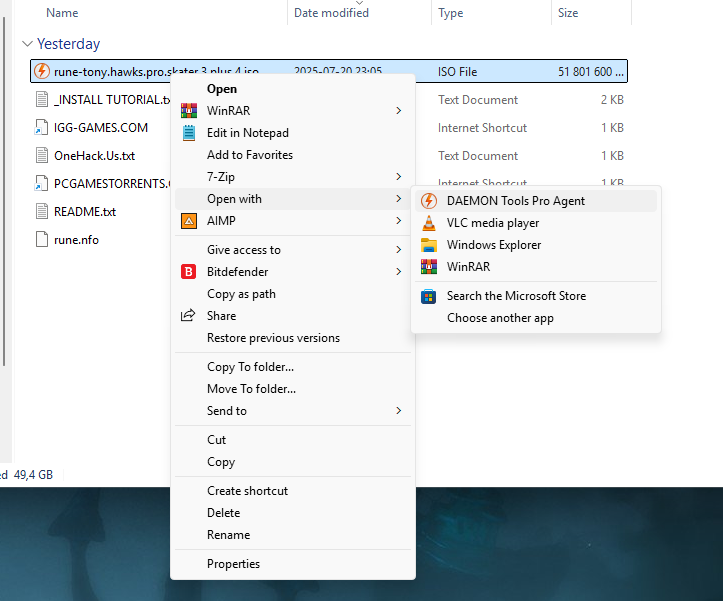Screen dimensions: 723x601
Task: Select Create shortcut
Action: tap(293, 491)
